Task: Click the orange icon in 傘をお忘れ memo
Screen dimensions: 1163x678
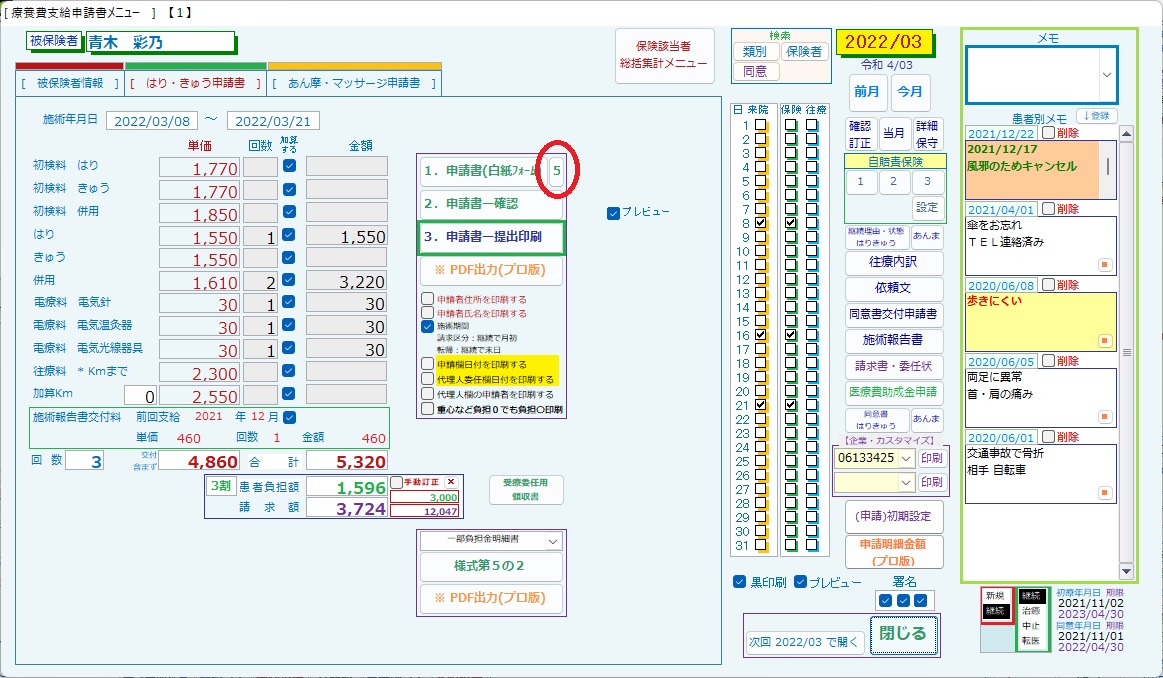Action: point(1104,265)
